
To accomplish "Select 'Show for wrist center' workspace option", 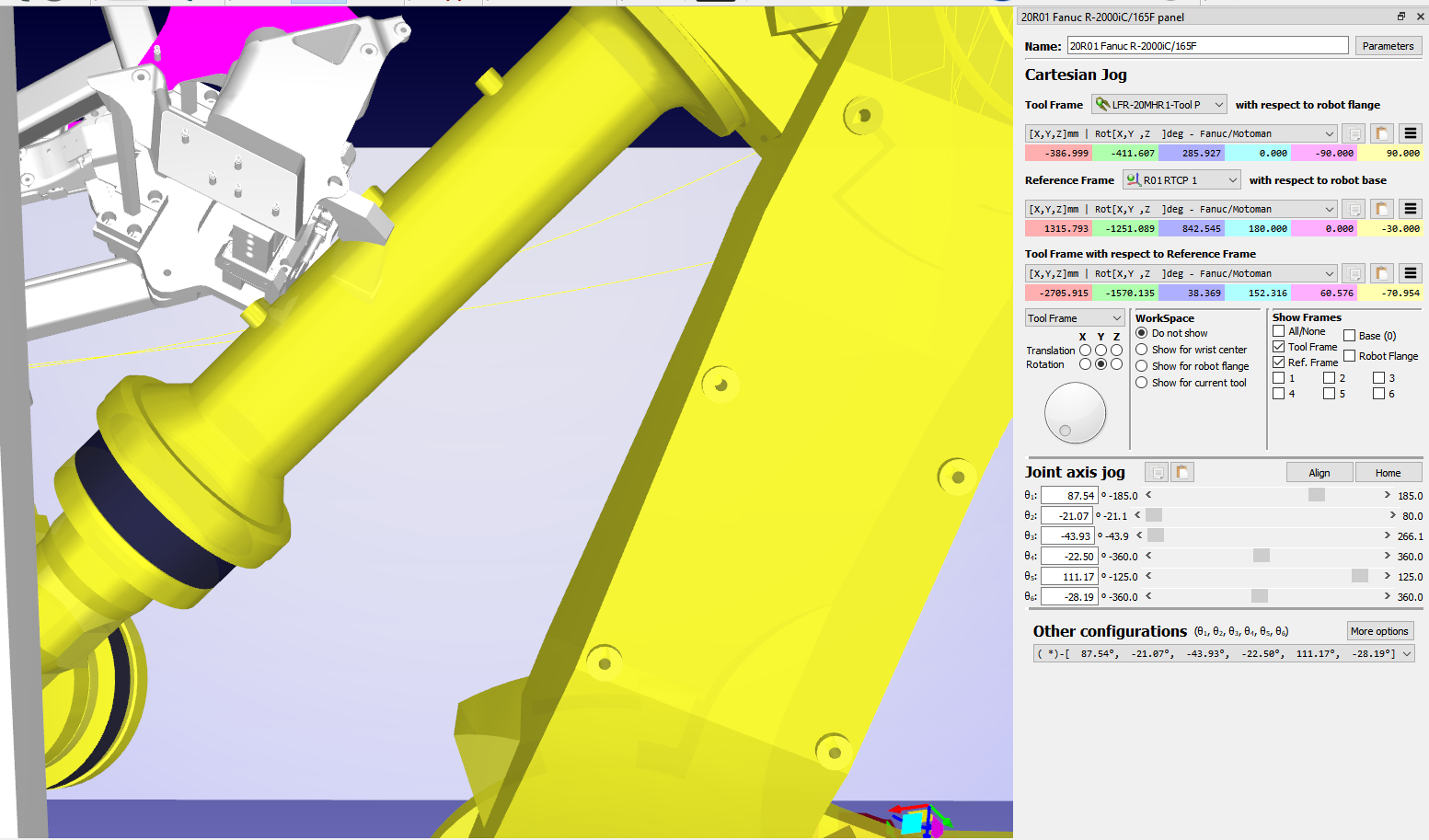I will pos(1142,350).
